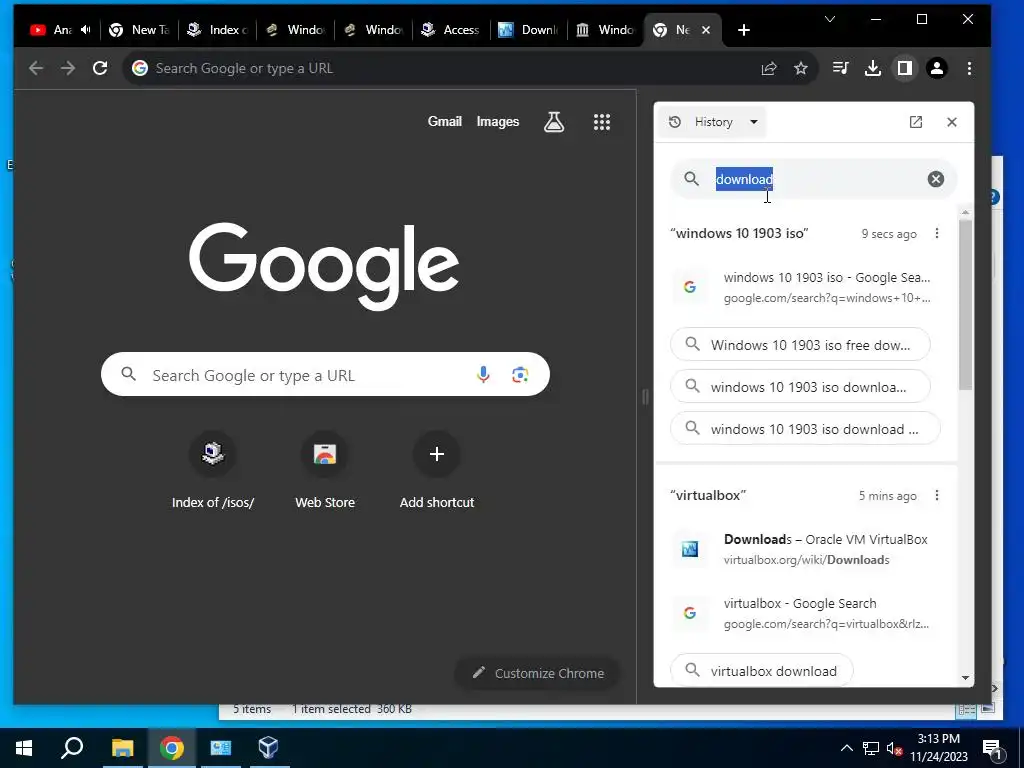
Task: Mute the audio on the YouTube tab
Action: point(86,29)
